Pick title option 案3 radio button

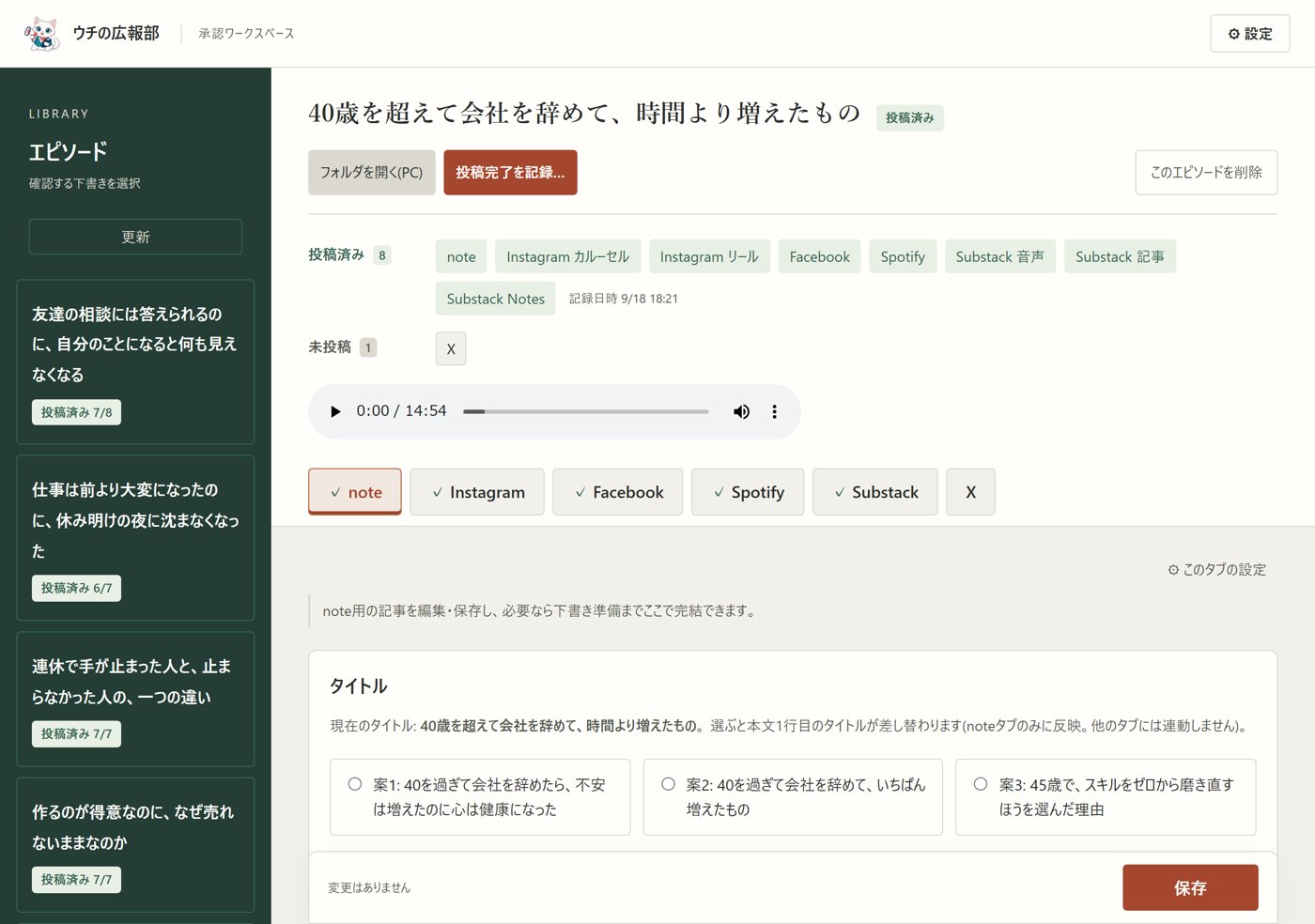click(981, 784)
